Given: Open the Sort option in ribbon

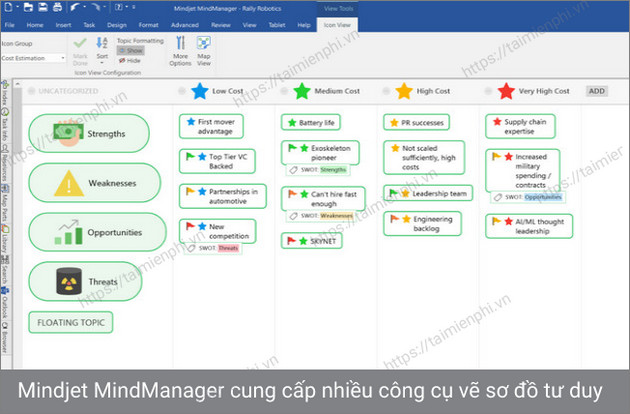Looking at the screenshot, I should 102,50.
